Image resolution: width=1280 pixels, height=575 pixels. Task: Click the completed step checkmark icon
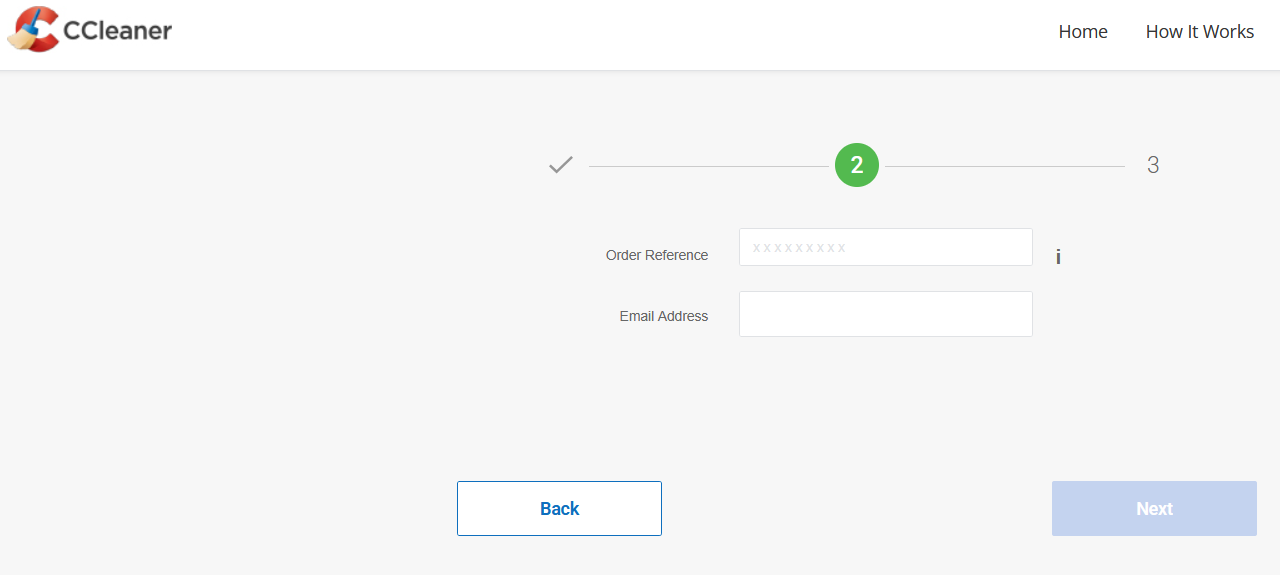pyautogui.click(x=561, y=165)
